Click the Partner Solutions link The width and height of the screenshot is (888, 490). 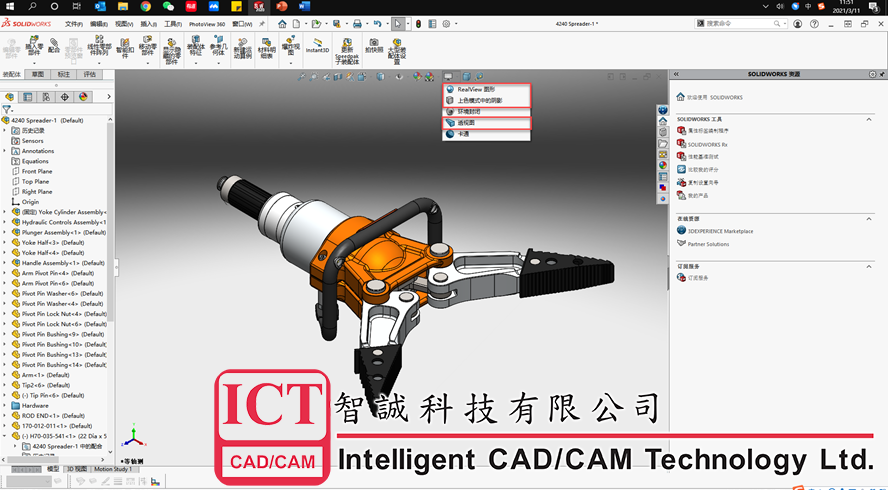tap(708, 244)
